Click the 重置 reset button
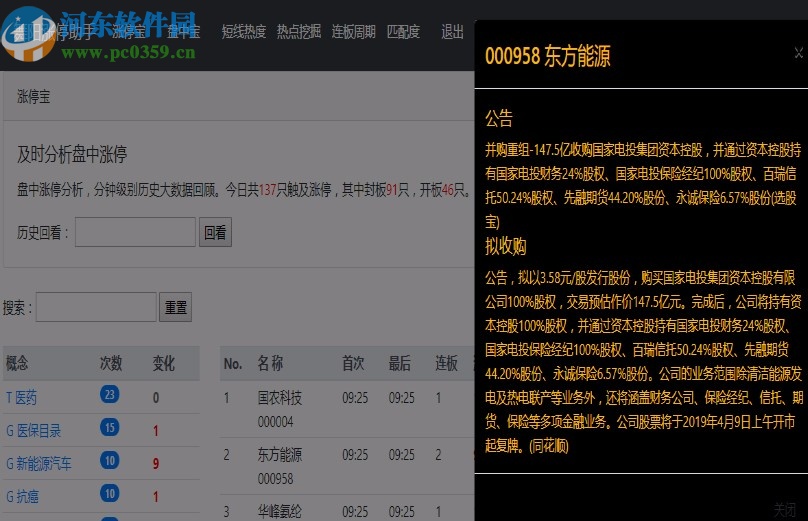Image resolution: width=808 pixels, height=521 pixels. point(176,307)
